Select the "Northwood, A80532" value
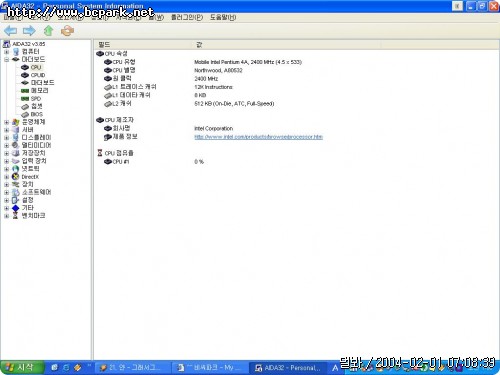The image size is (500, 375). (218, 70)
